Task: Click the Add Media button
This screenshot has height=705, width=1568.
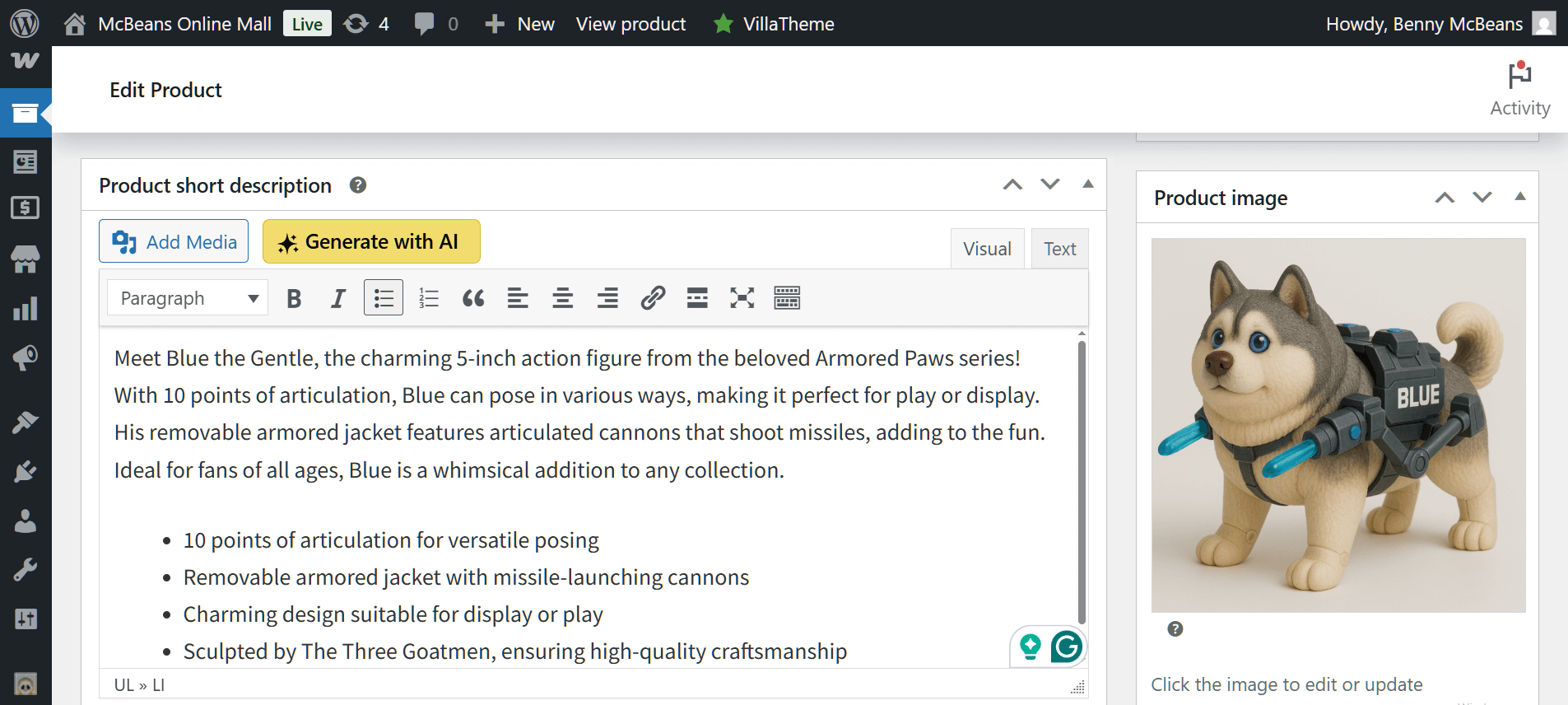Action: click(174, 241)
